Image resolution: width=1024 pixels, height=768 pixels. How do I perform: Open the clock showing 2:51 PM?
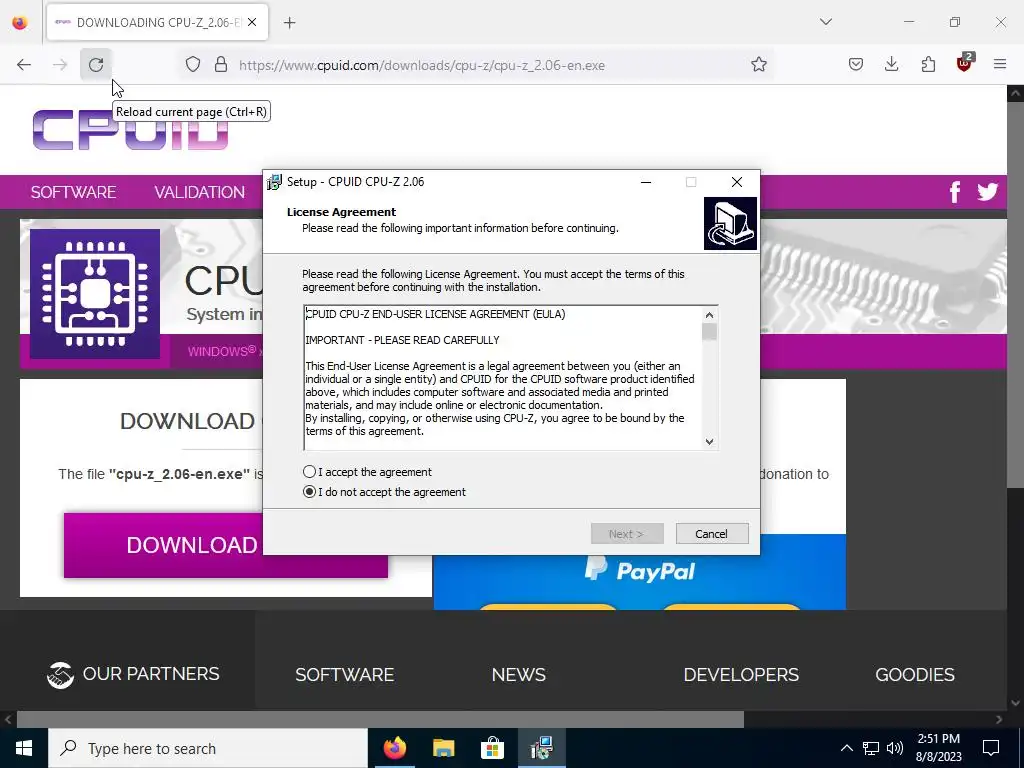[938, 748]
